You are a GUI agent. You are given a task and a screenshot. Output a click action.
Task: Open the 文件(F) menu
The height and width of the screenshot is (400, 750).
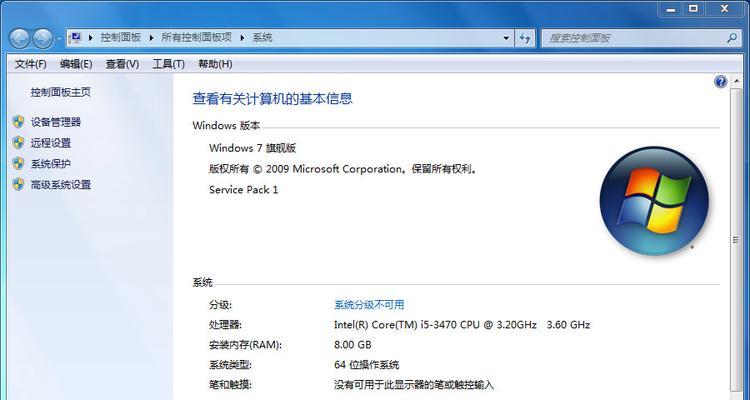31,64
